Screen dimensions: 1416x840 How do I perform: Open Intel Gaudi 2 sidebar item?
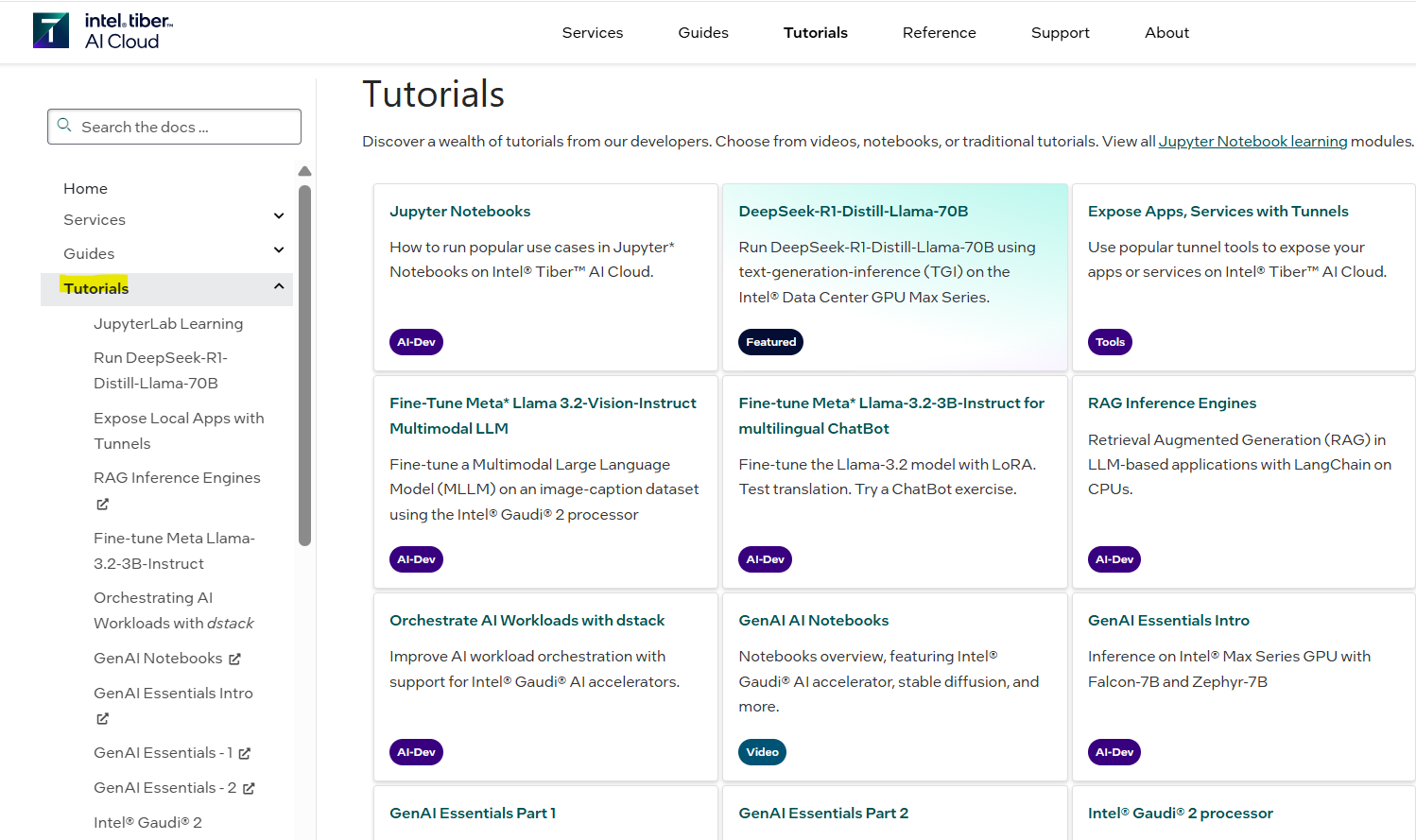tap(147, 822)
